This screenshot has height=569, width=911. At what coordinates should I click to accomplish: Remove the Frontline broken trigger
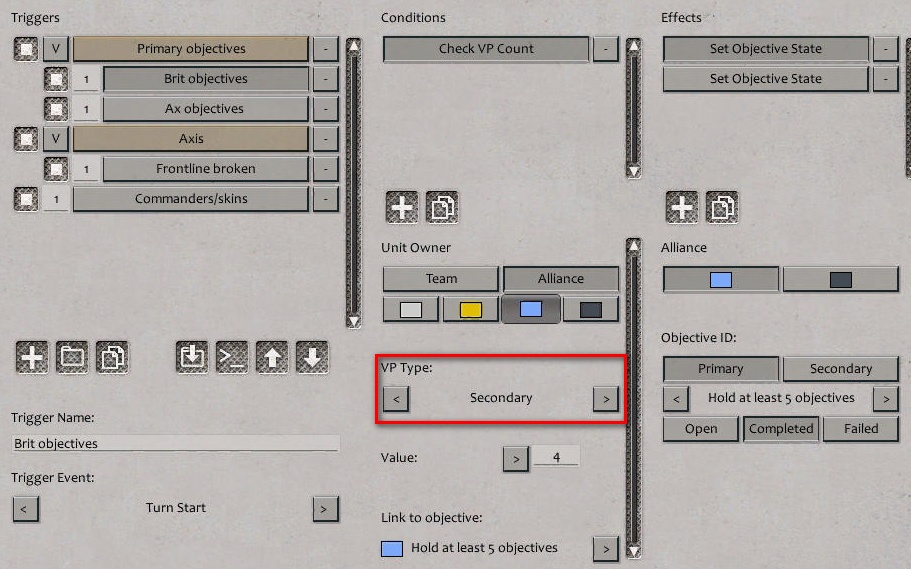click(x=325, y=169)
